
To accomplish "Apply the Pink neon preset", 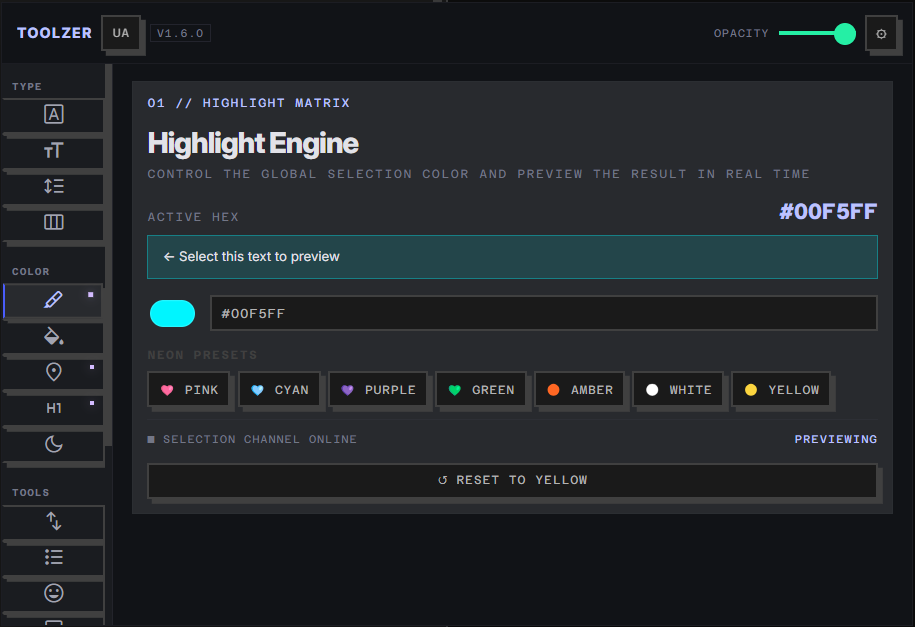I will coord(190,390).
